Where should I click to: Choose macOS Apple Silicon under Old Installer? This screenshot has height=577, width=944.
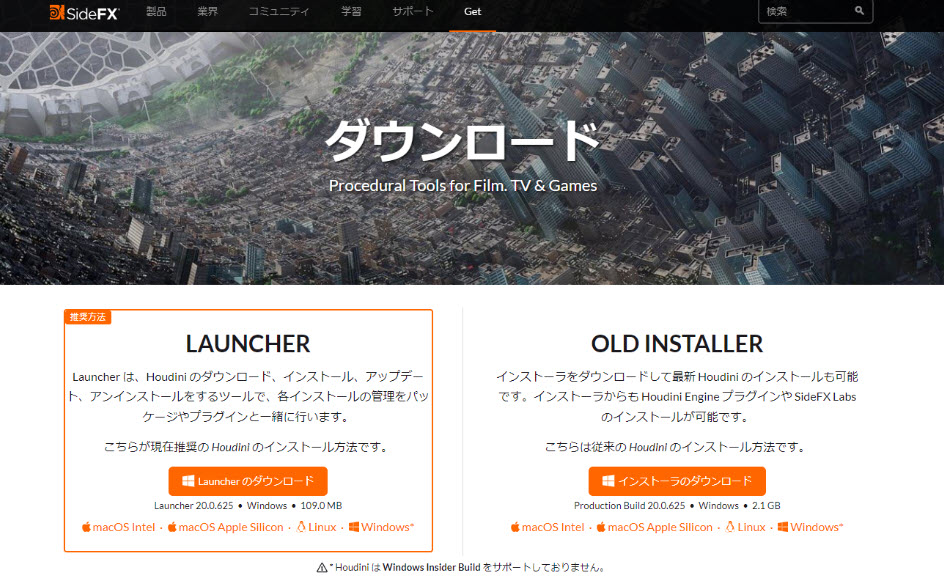coord(654,527)
